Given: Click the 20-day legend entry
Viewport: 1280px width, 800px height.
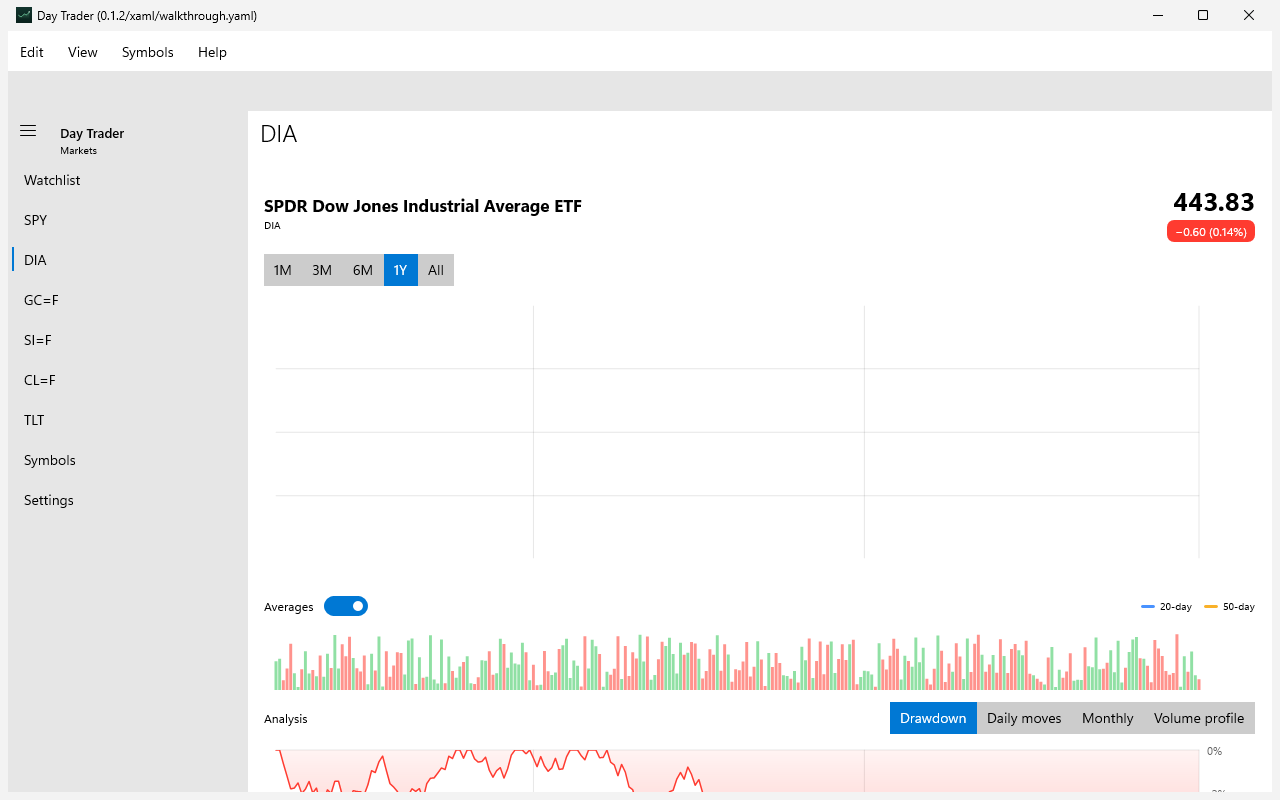Looking at the screenshot, I should pos(1167,607).
